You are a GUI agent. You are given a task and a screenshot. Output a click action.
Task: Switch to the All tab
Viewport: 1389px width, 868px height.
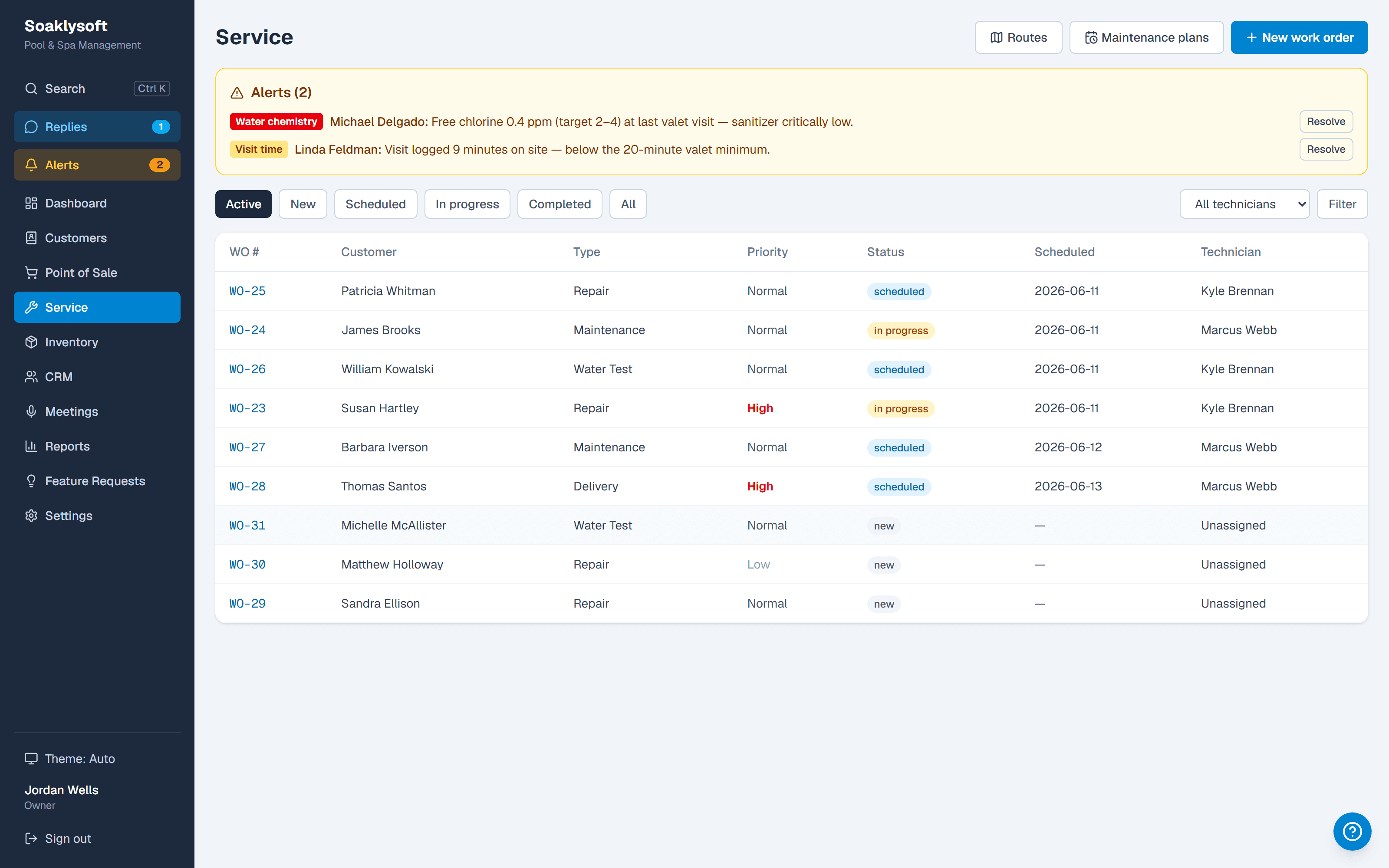coord(628,204)
